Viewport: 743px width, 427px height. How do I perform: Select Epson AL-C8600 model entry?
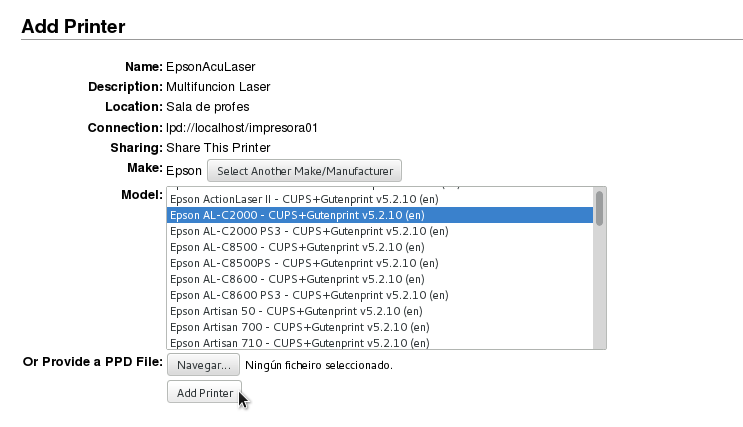click(380, 279)
